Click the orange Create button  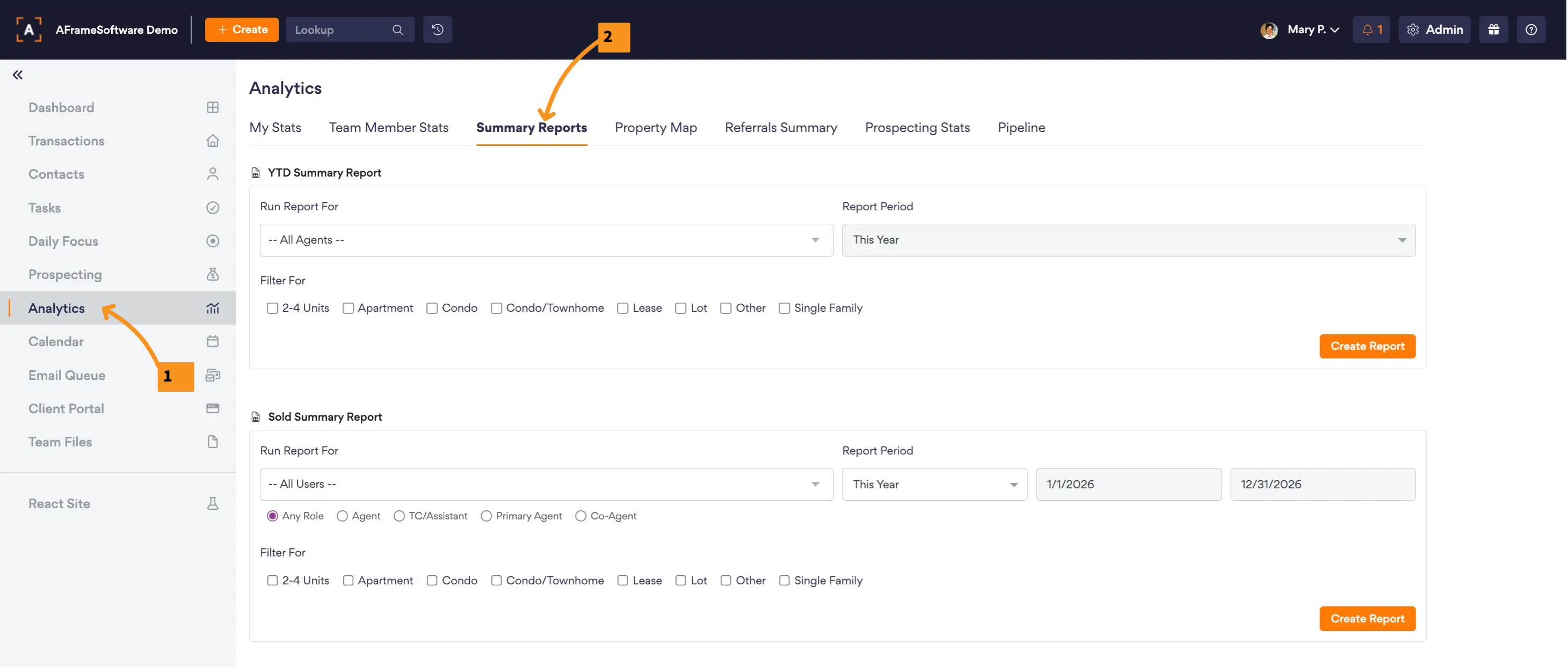click(x=242, y=29)
